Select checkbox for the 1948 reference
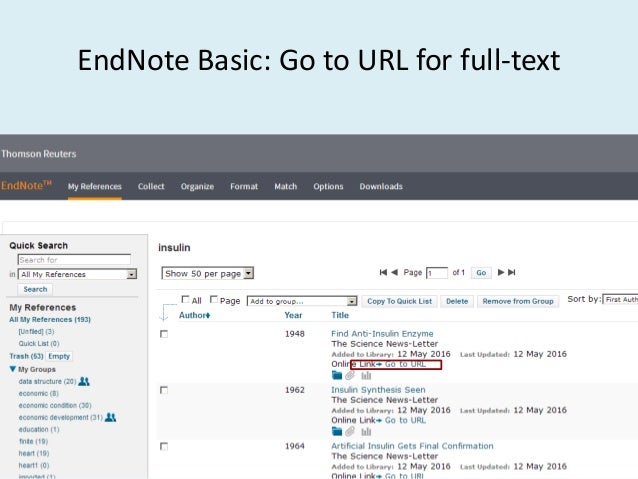638x479 pixels. coord(164,334)
